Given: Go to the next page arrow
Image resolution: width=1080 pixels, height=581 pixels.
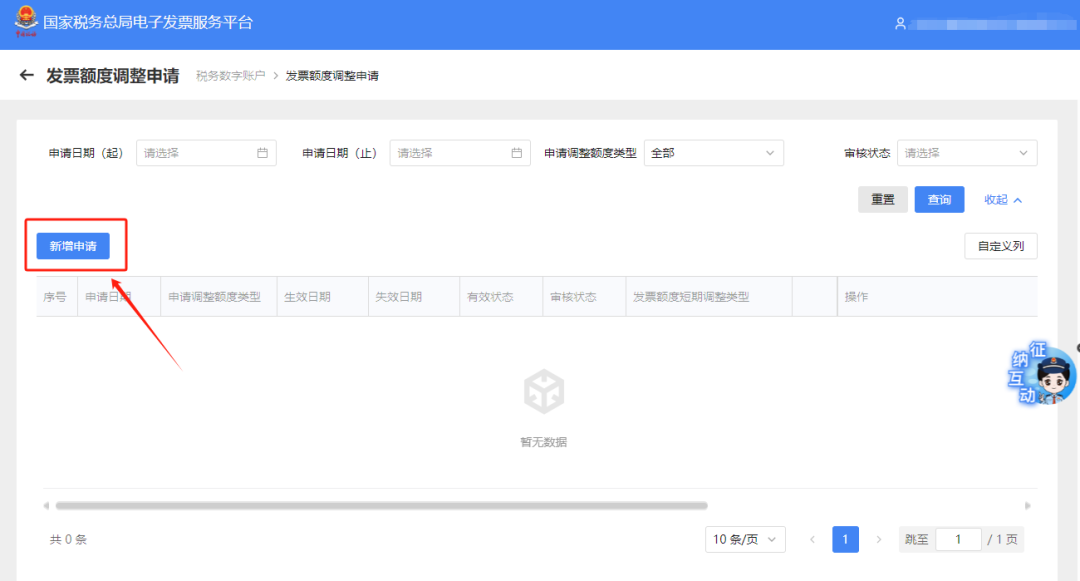Looking at the screenshot, I should point(878,539).
